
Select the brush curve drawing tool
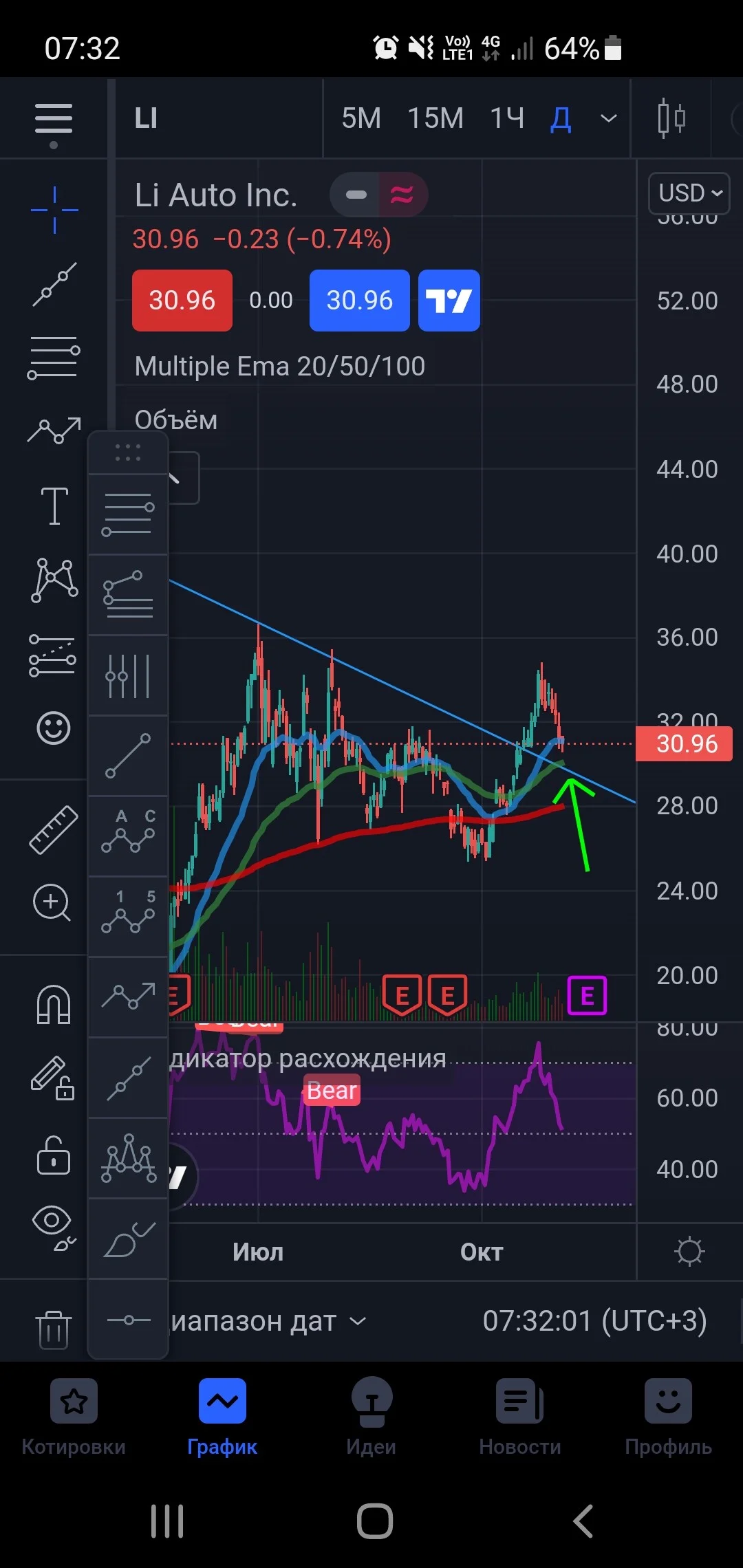point(128,1238)
